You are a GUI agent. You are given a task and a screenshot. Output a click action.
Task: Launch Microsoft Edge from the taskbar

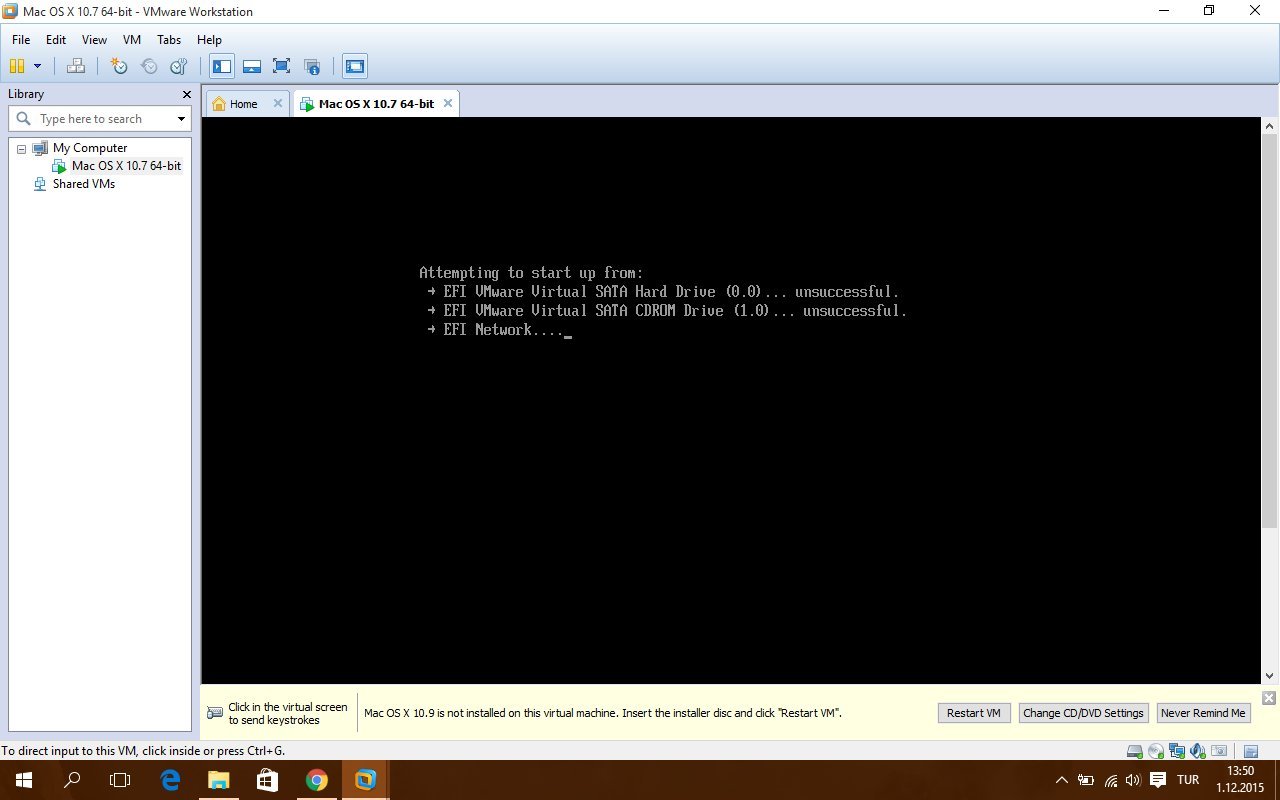[170, 780]
